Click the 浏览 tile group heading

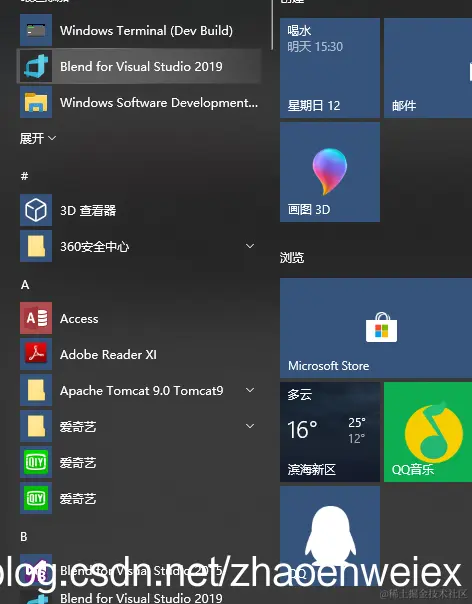(x=292, y=257)
